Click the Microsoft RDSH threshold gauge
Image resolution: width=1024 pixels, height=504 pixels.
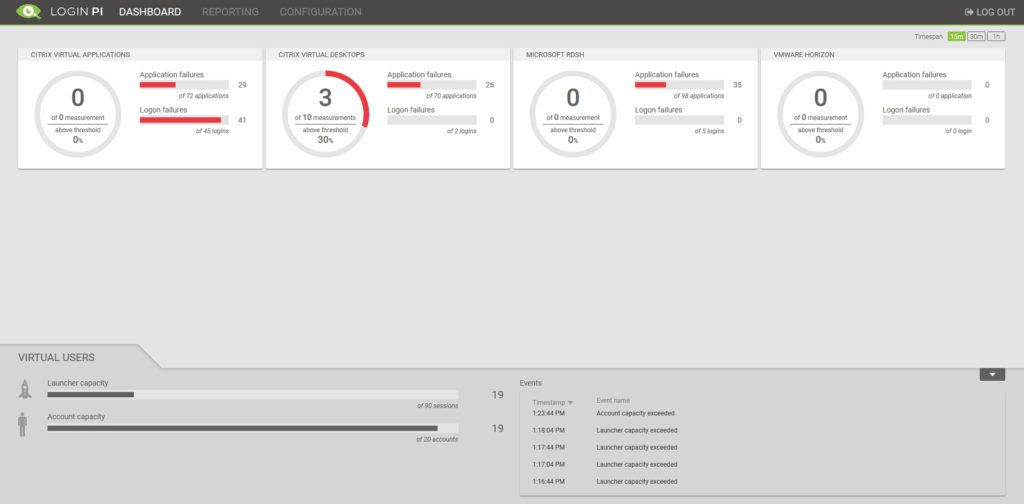573,114
